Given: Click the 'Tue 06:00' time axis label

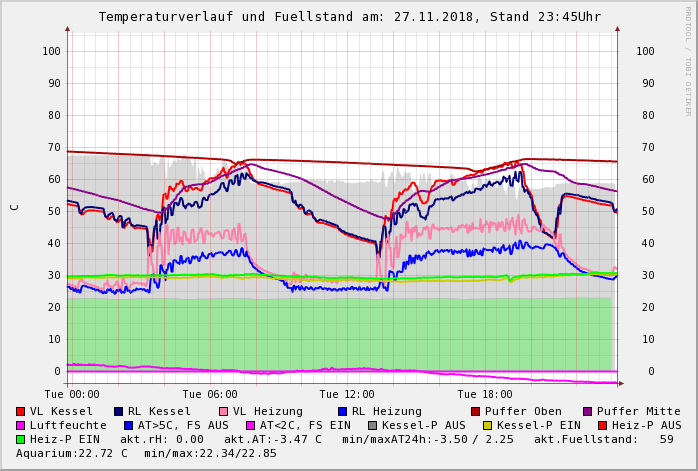Looking at the screenshot, I should point(210,394).
